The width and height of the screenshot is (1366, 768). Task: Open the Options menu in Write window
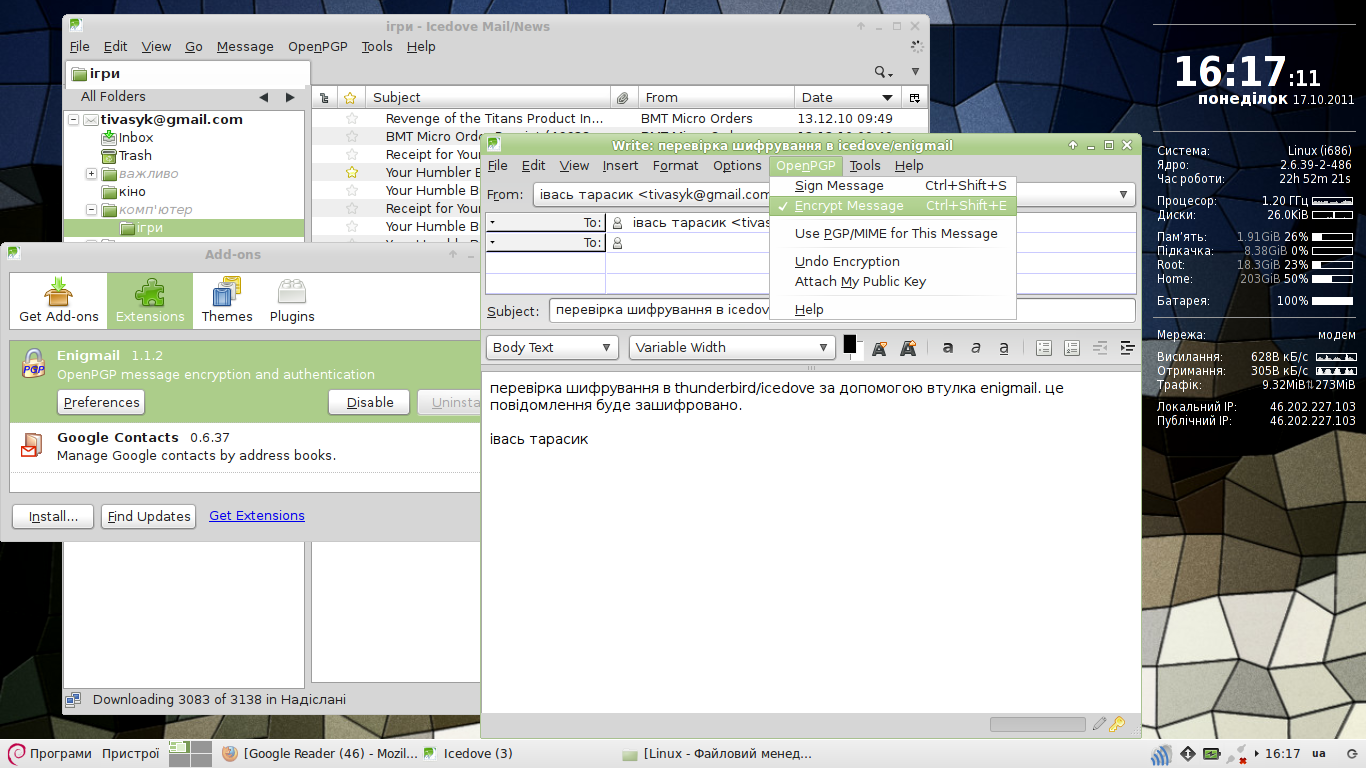[738, 166]
